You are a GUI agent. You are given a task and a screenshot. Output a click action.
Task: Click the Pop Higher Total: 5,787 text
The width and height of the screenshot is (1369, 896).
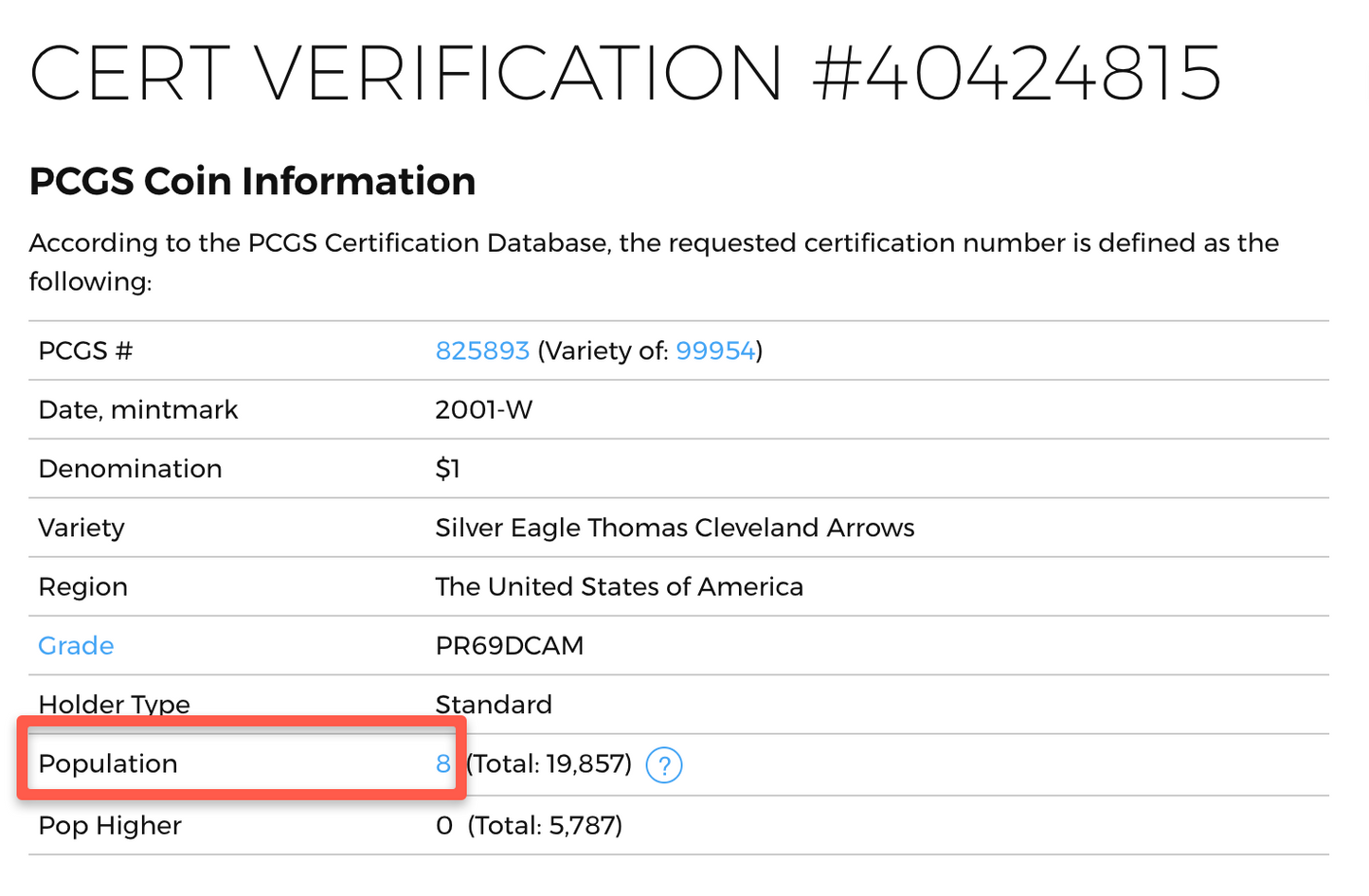pos(545,825)
